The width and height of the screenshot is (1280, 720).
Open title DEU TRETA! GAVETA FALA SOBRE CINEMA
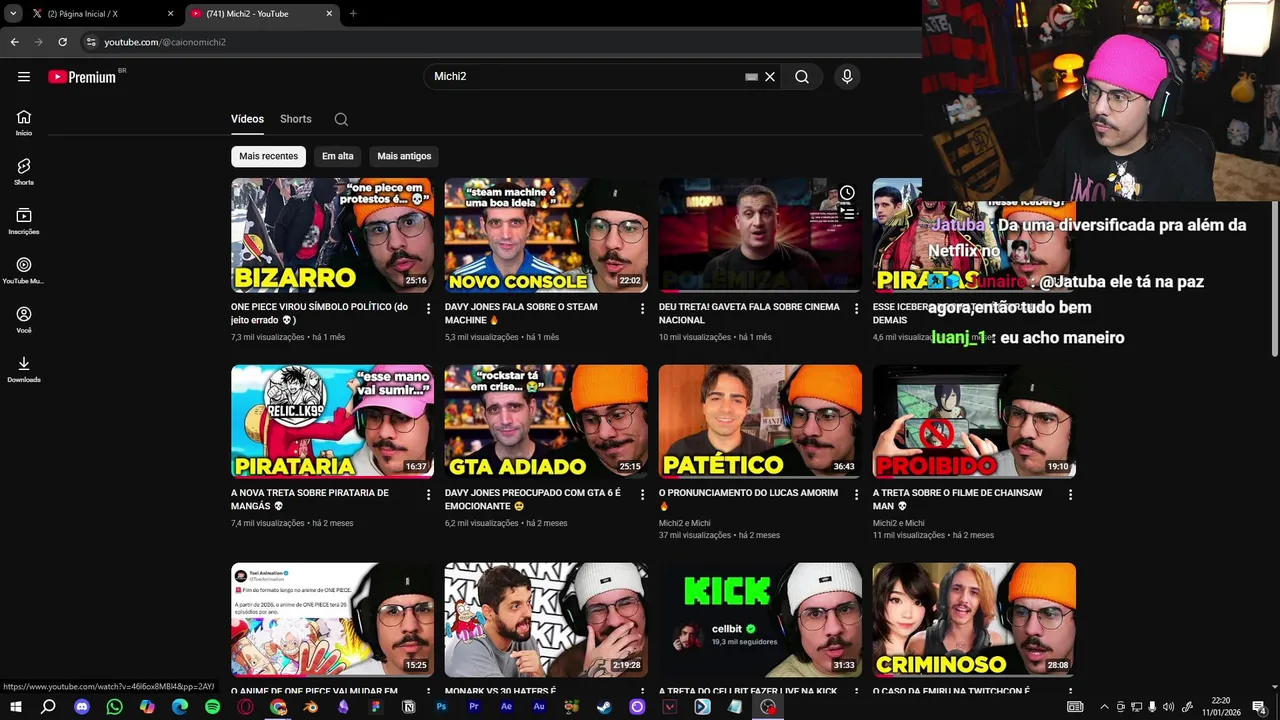click(749, 313)
